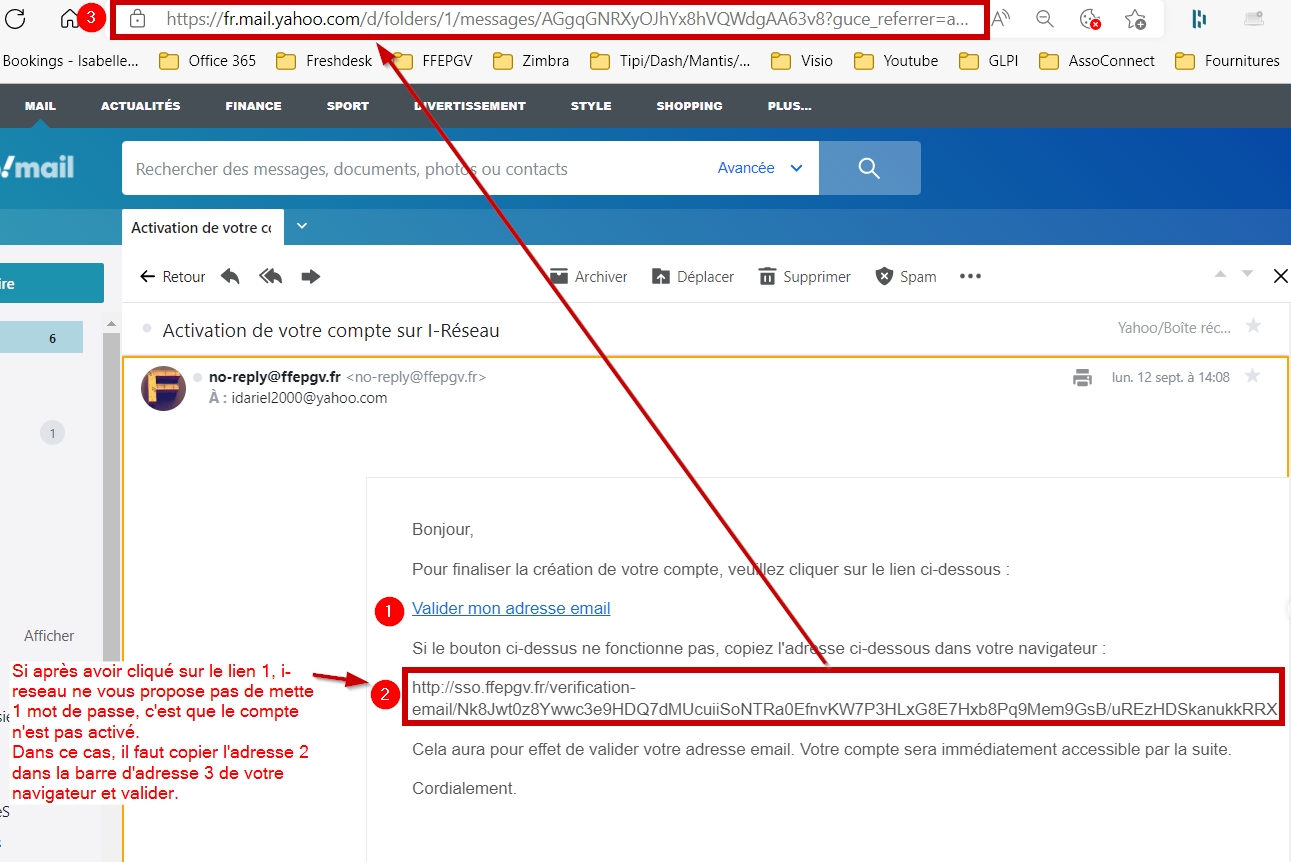Mark message as Spam
Viewport: 1291px width, 862px height.
coord(906,277)
